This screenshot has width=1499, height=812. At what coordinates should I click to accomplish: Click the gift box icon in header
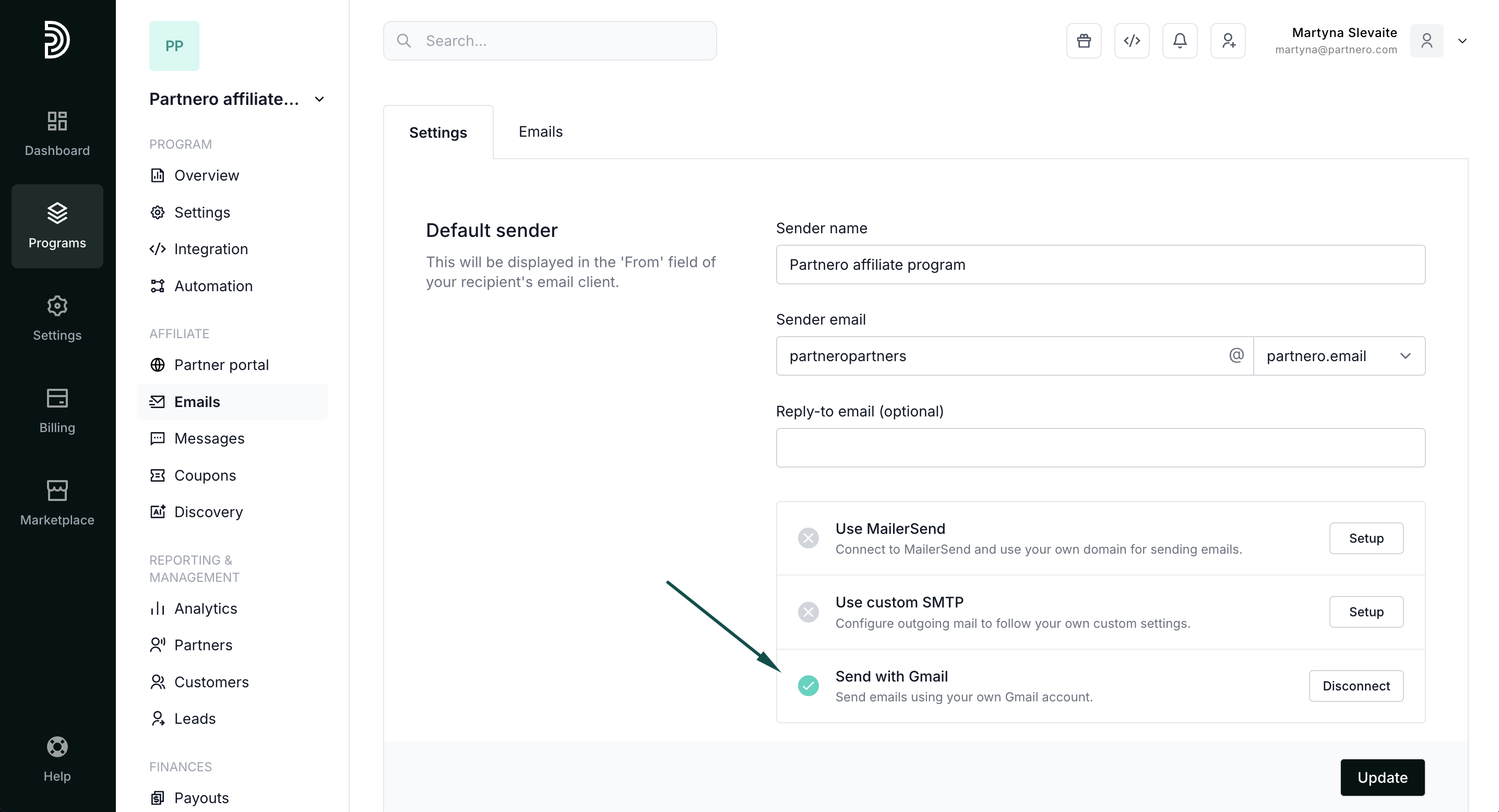click(x=1084, y=41)
